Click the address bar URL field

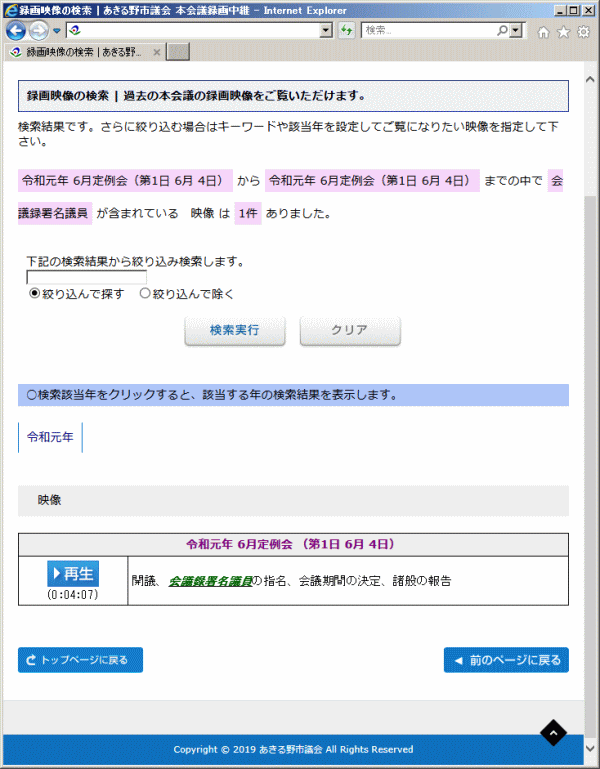[200, 30]
